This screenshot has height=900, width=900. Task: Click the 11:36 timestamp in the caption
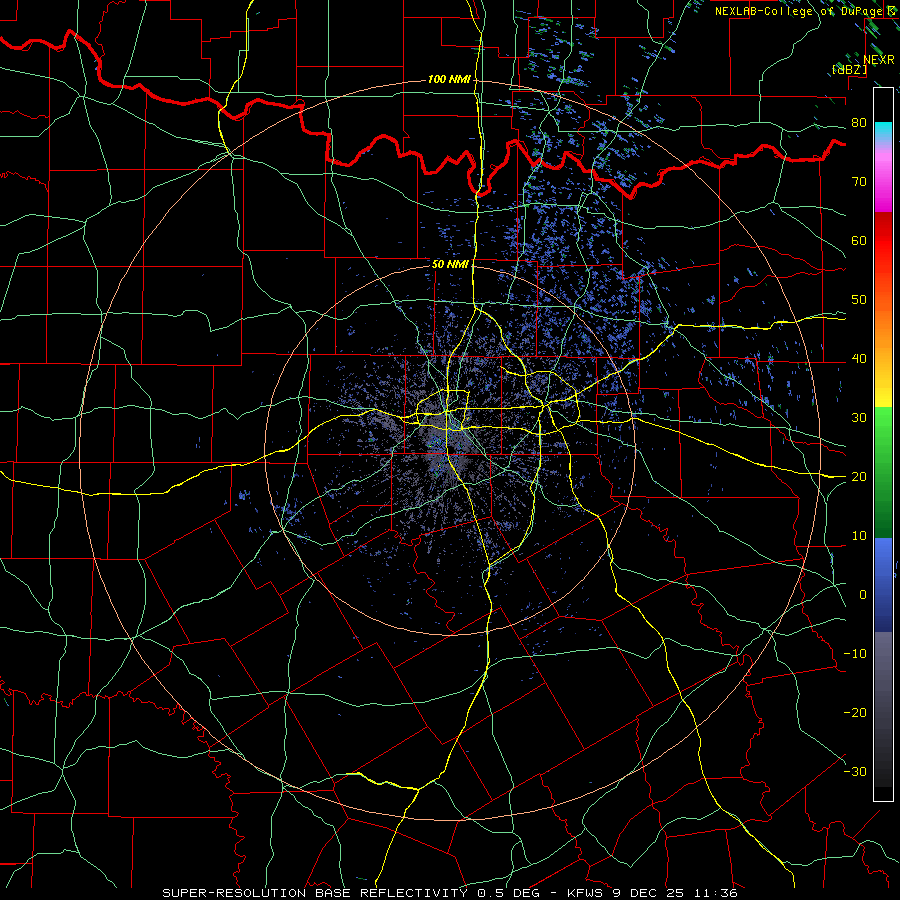716,893
